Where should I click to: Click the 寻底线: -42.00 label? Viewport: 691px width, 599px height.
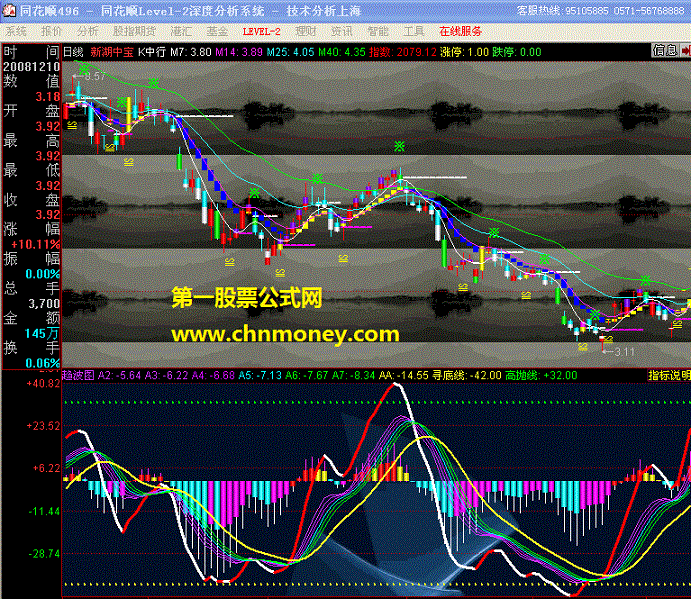coord(467,376)
